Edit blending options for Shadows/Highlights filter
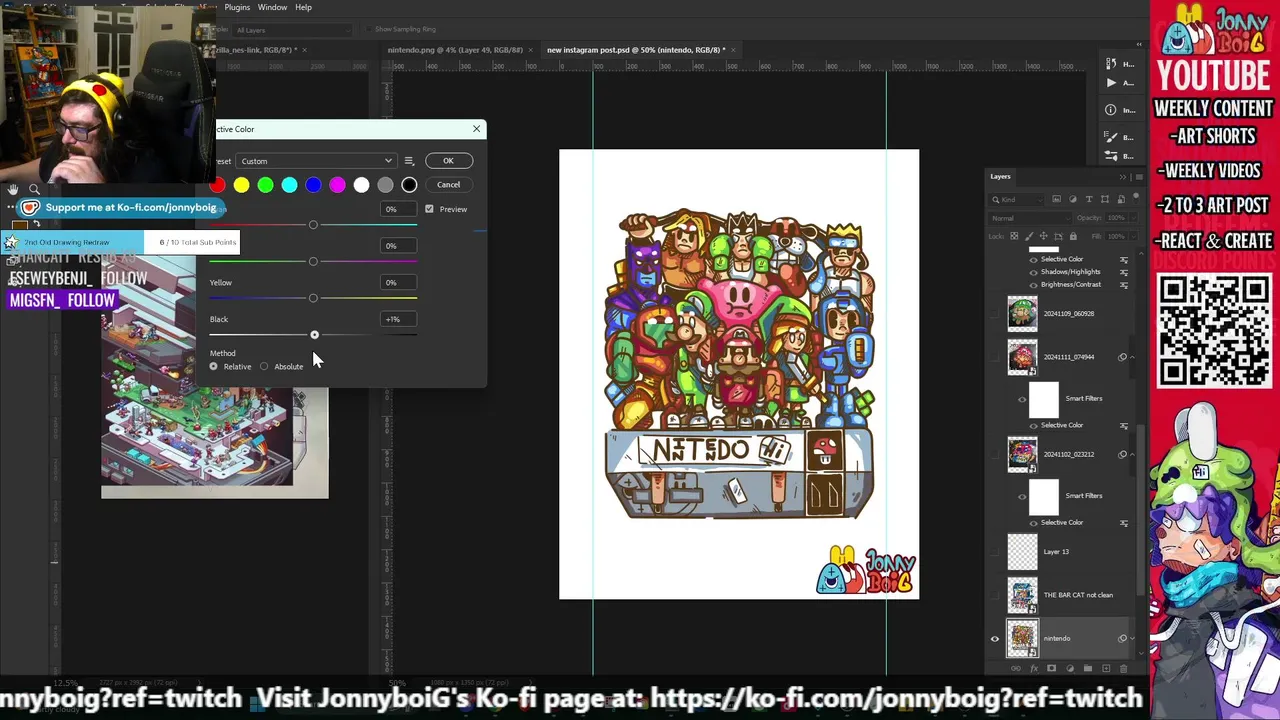1280x720 pixels. (1124, 271)
